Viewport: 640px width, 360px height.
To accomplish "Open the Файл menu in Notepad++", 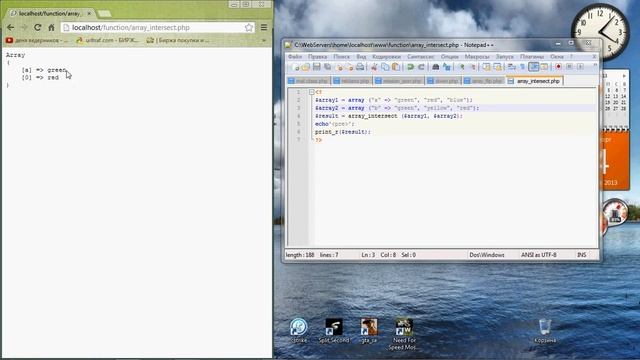I will pos(295,57).
